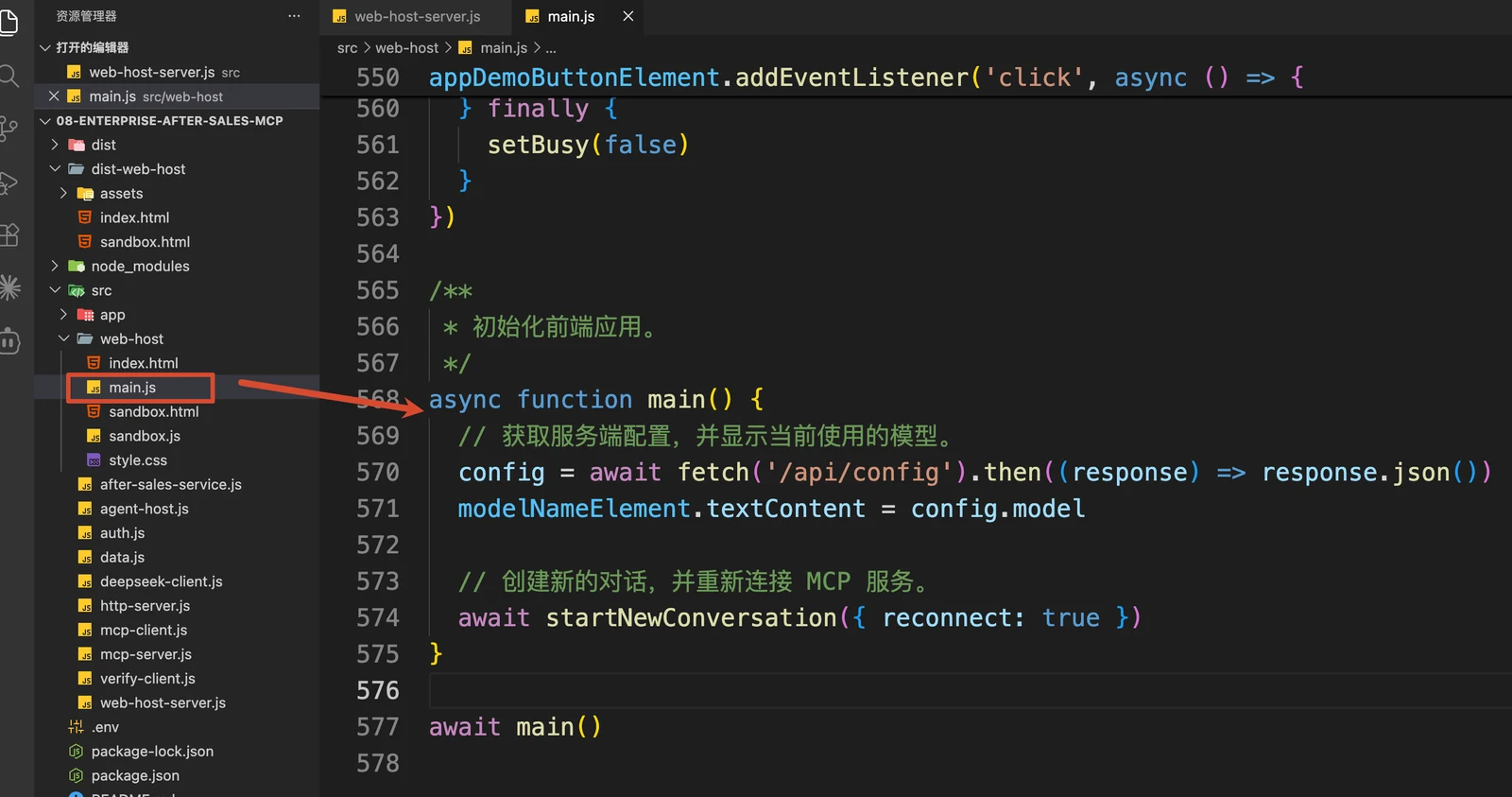Open auth.js file
The height and width of the screenshot is (797, 1512).
pyautogui.click(x=177, y=533)
